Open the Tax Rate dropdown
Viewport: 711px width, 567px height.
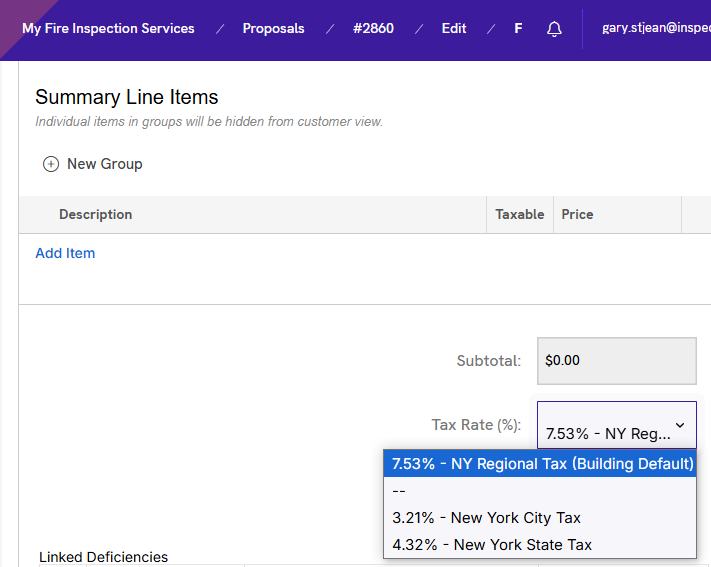(x=617, y=425)
